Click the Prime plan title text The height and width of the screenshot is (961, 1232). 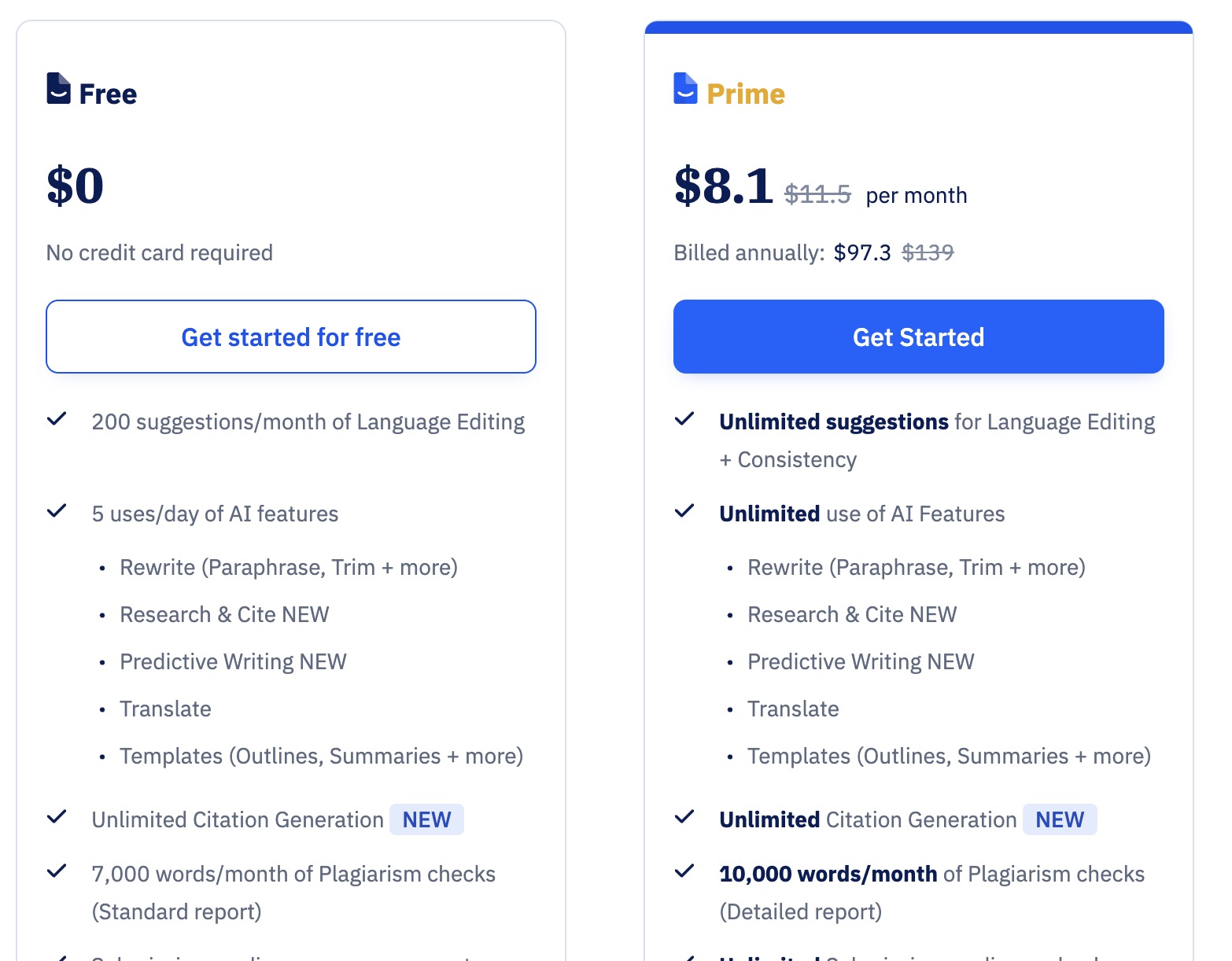point(746,94)
